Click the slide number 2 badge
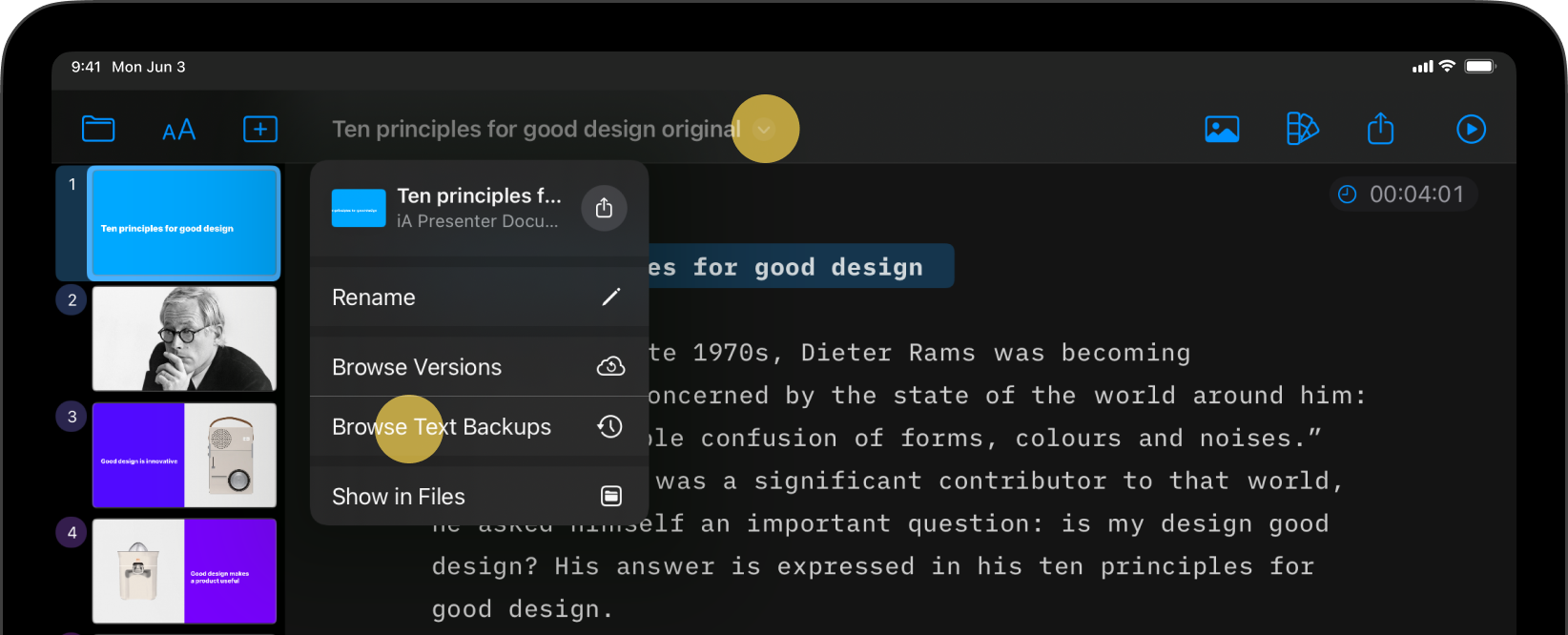Viewport: 1568px width, 635px height. (x=72, y=300)
